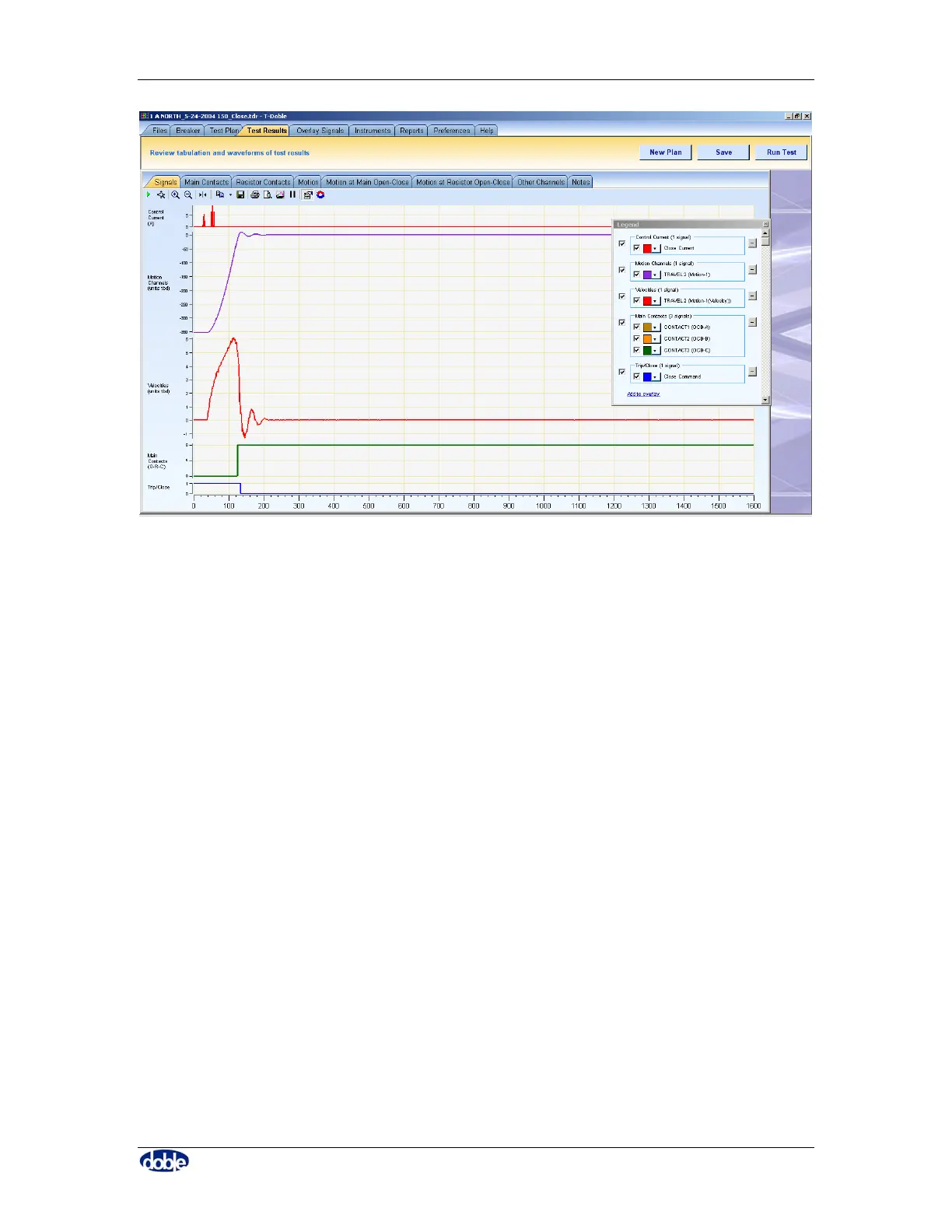952x1232 pixels.
Task: Uncheck the TRAVEL2 (Motion-1) signal checkbox
Action: pos(636,275)
